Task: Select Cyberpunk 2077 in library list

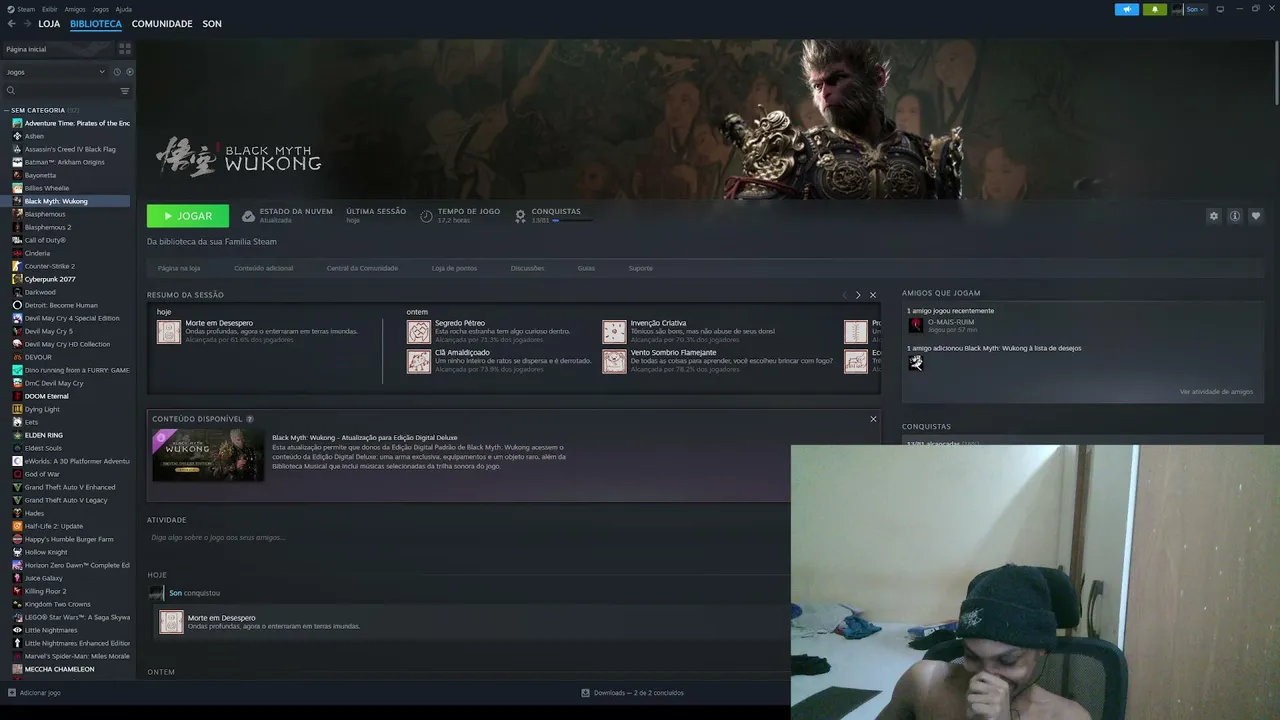Action: coord(50,279)
